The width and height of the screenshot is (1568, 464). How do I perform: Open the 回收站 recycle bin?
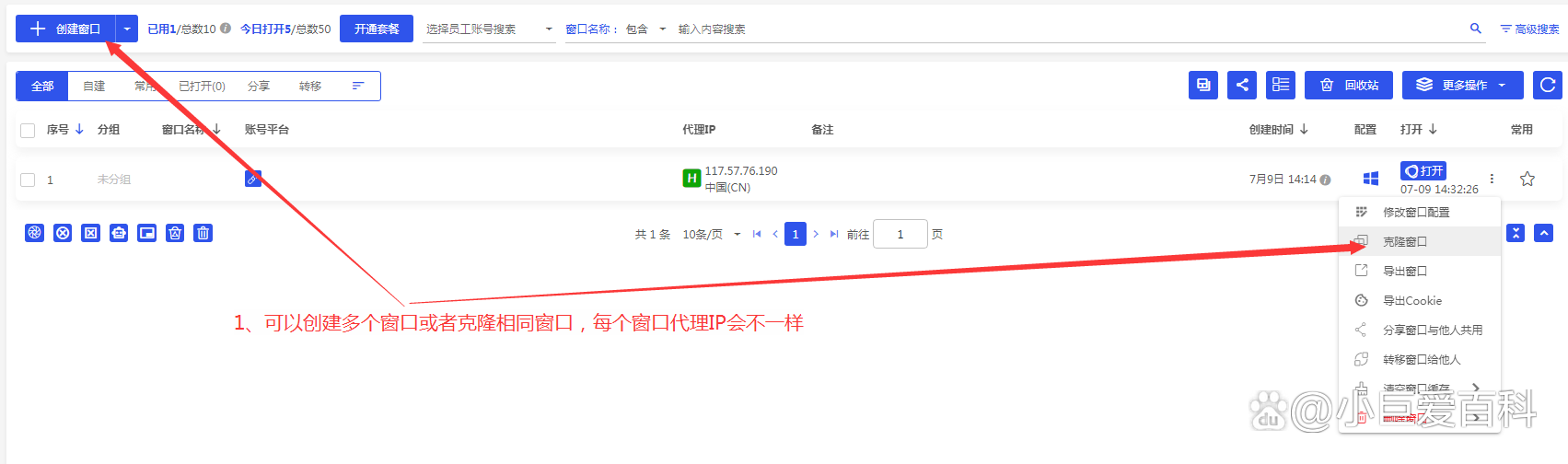[x=1349, y=85]
